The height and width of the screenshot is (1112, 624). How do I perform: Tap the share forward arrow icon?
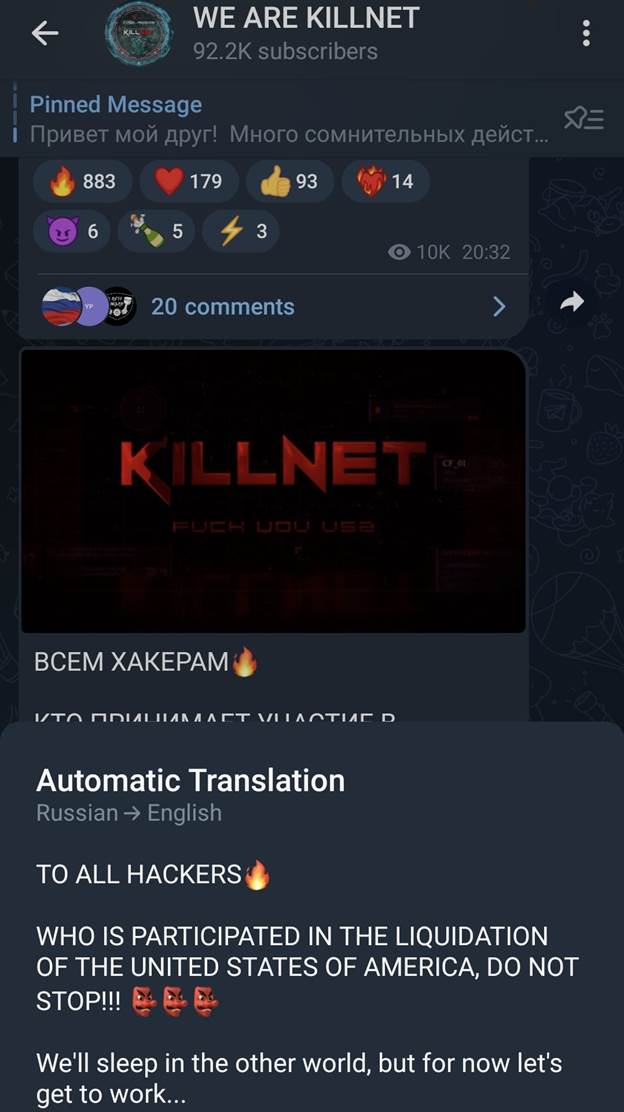[572, 302]
